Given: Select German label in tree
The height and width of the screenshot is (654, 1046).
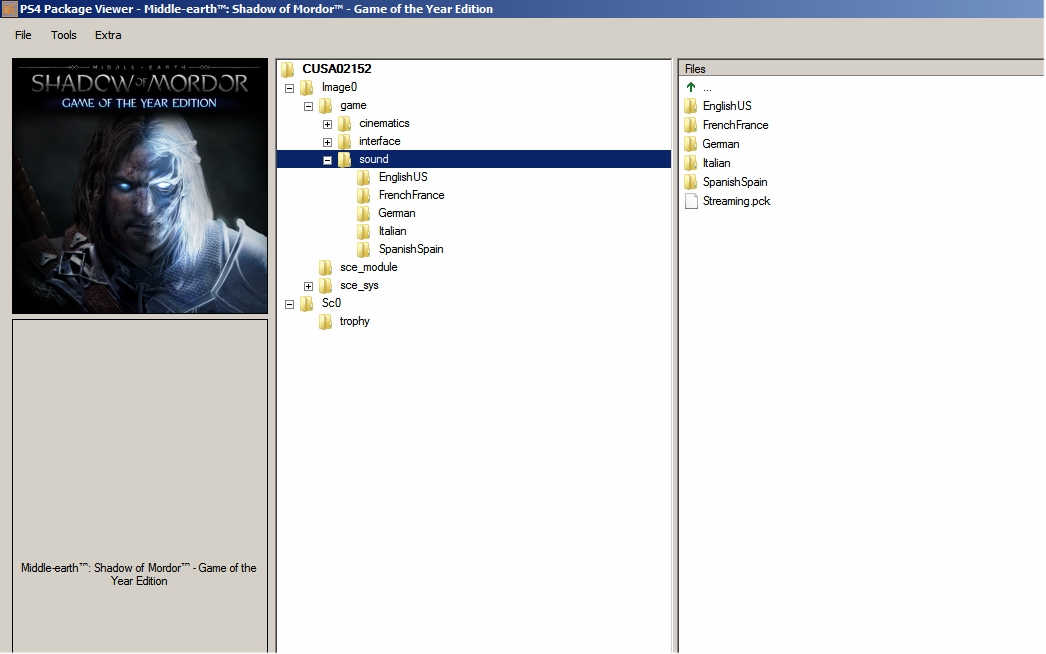Looking at the screenshot, I should tap(397, 213).
